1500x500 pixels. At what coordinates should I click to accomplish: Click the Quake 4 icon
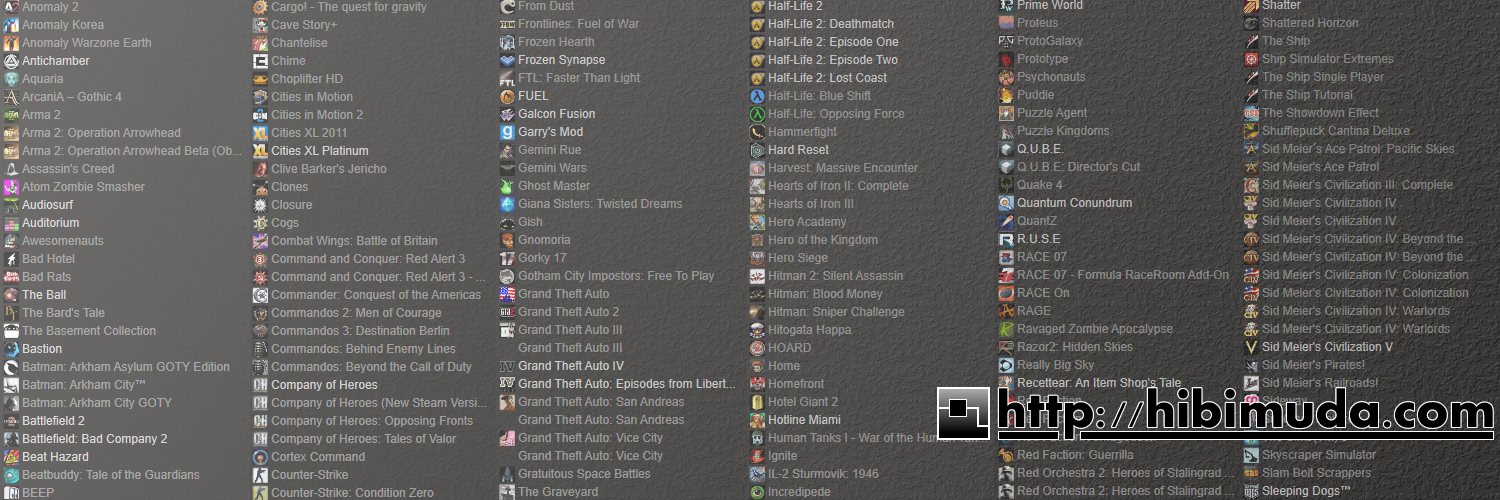pyautogui.click(x=1006, y=185)
